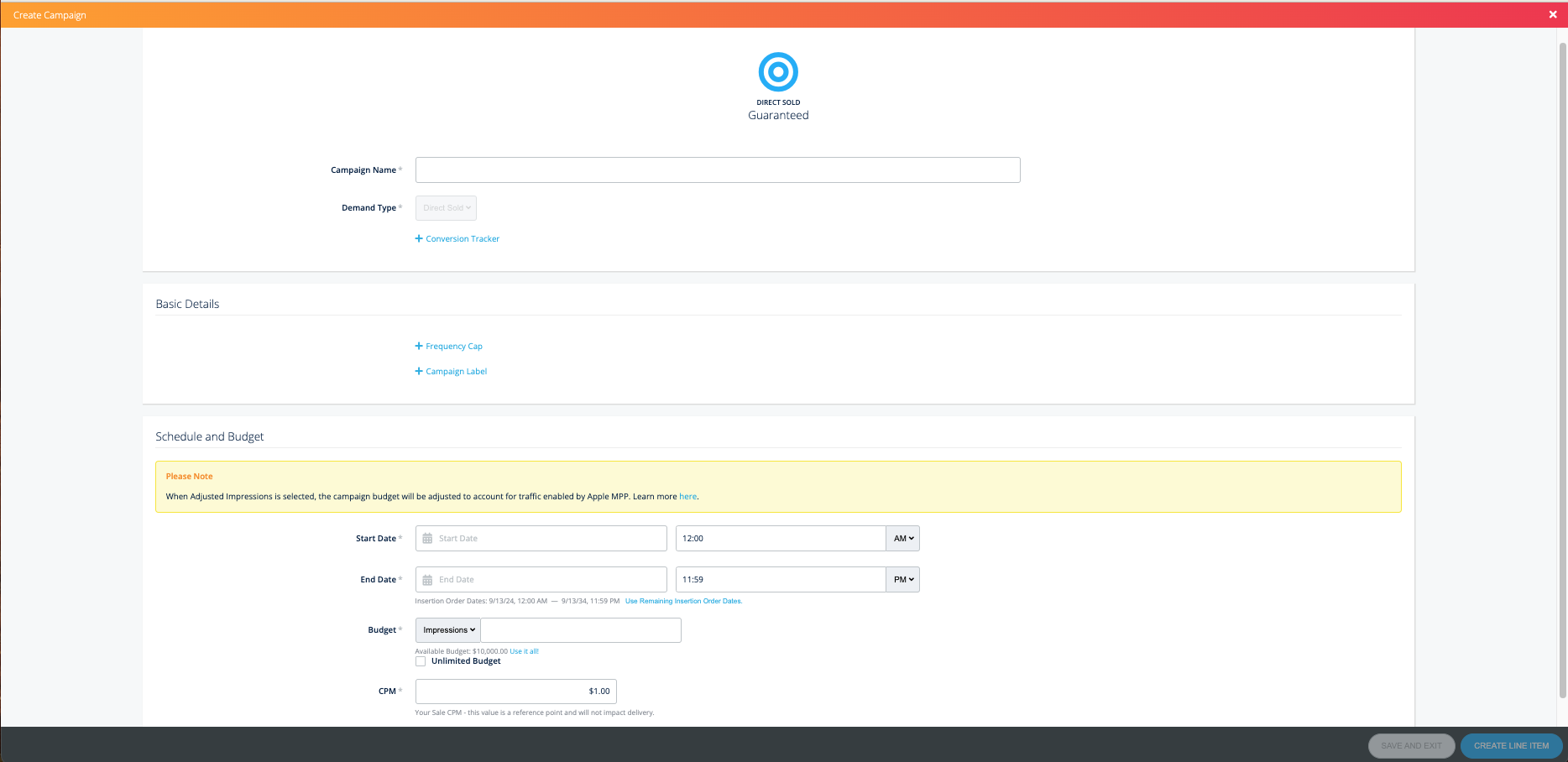Click the plus icon beside Campaign Label

coord(419,372)
